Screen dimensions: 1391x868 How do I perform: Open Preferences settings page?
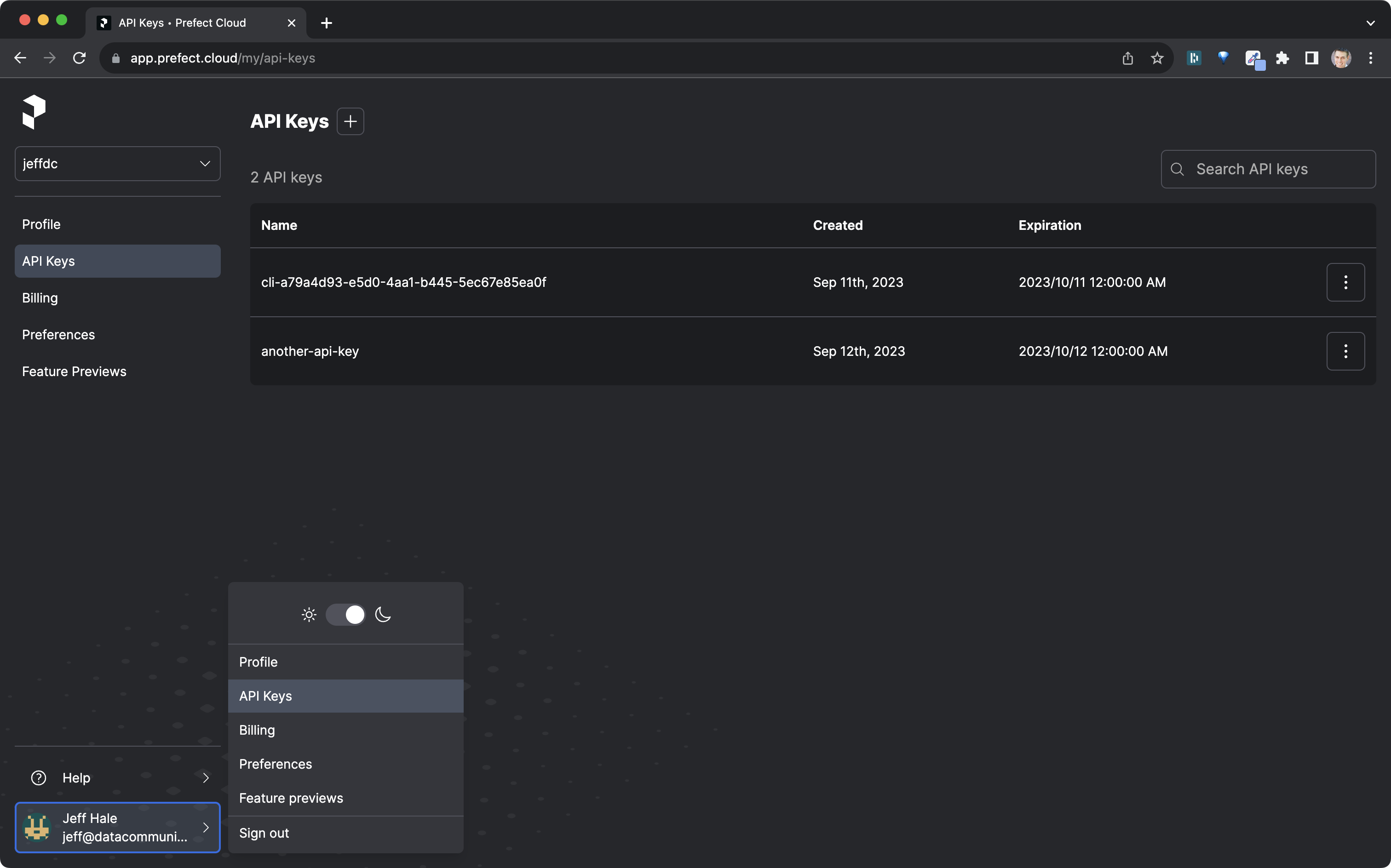click(275, 764)
